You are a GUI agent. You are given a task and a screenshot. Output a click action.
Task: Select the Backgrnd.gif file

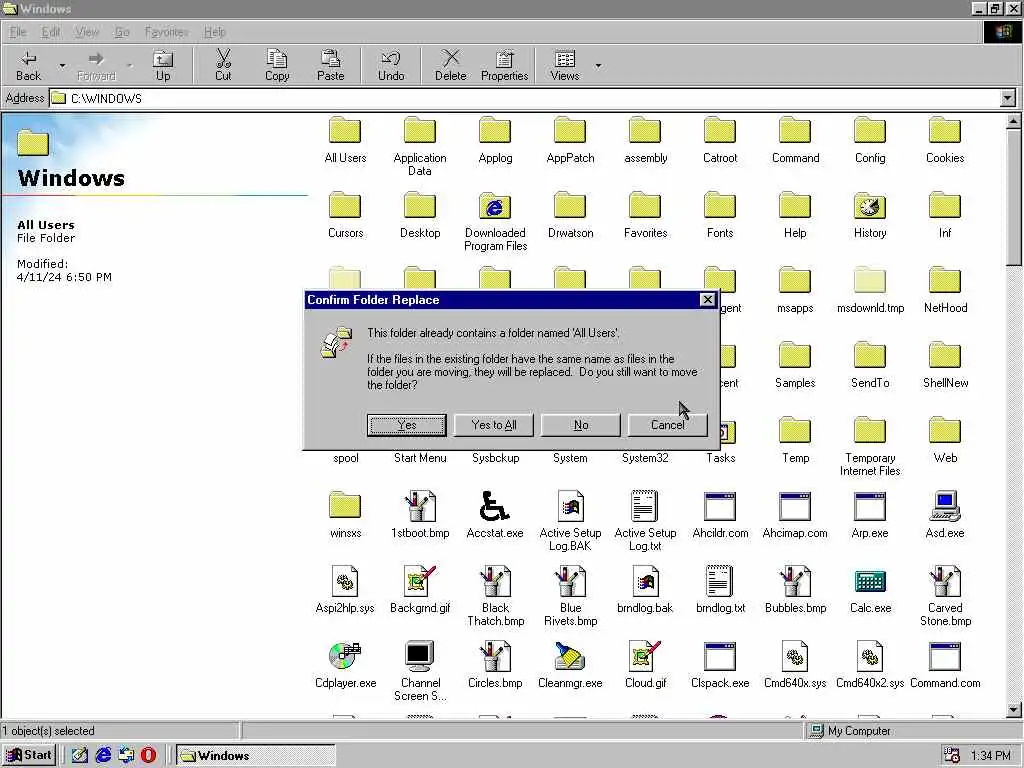click(x=420, y=590)
